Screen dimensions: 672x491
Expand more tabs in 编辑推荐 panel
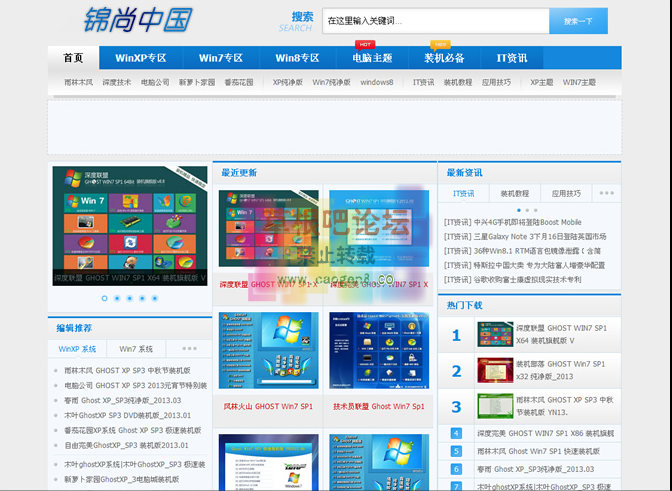189,349
